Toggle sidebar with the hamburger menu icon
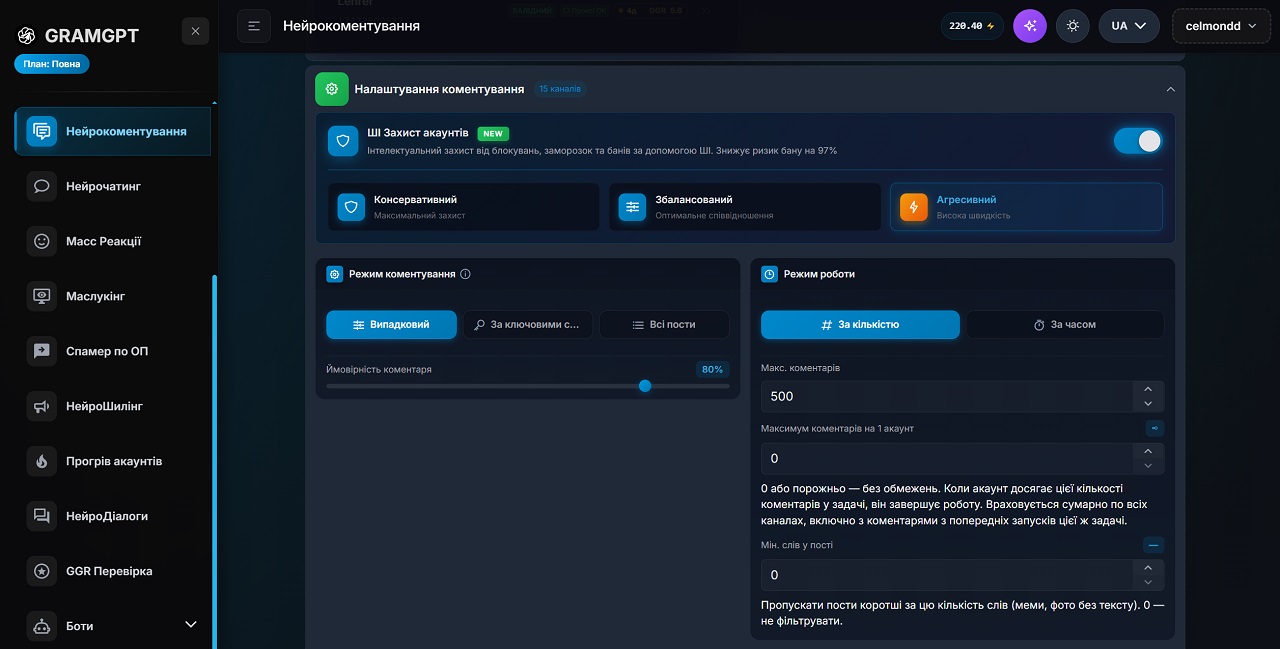The width and height of the screenshot is (1280, 649). pos(254,26)
